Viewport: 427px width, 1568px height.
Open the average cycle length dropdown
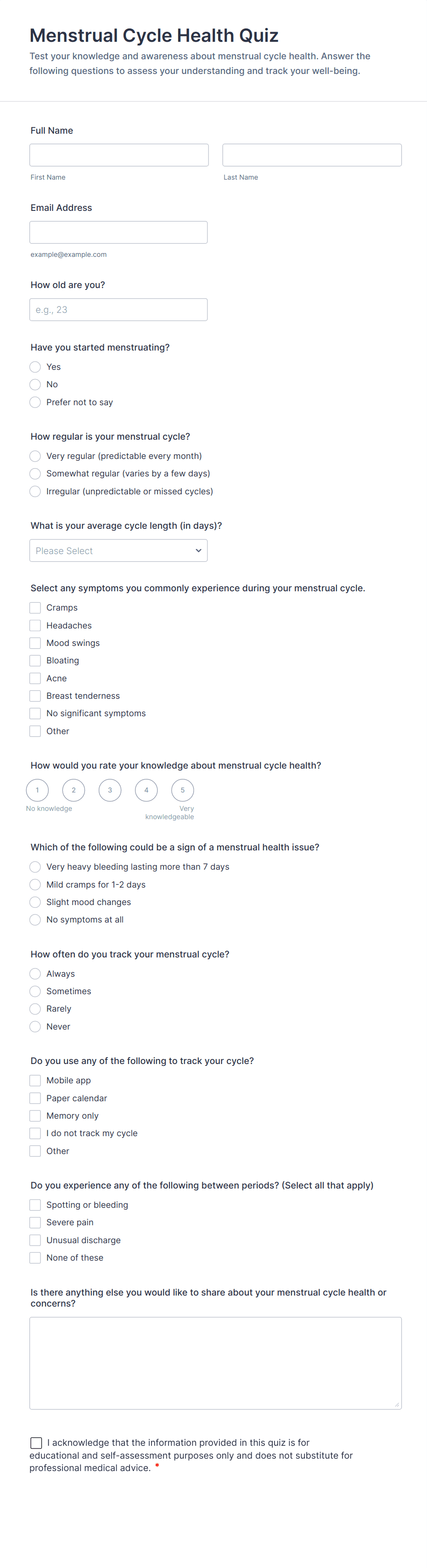(118, 550)
